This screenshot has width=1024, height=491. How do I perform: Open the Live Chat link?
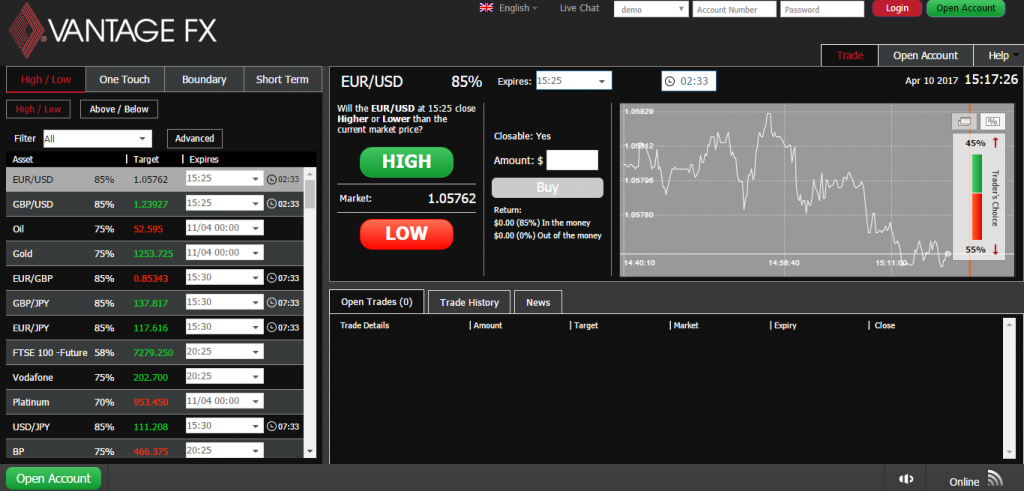(579, 8)
